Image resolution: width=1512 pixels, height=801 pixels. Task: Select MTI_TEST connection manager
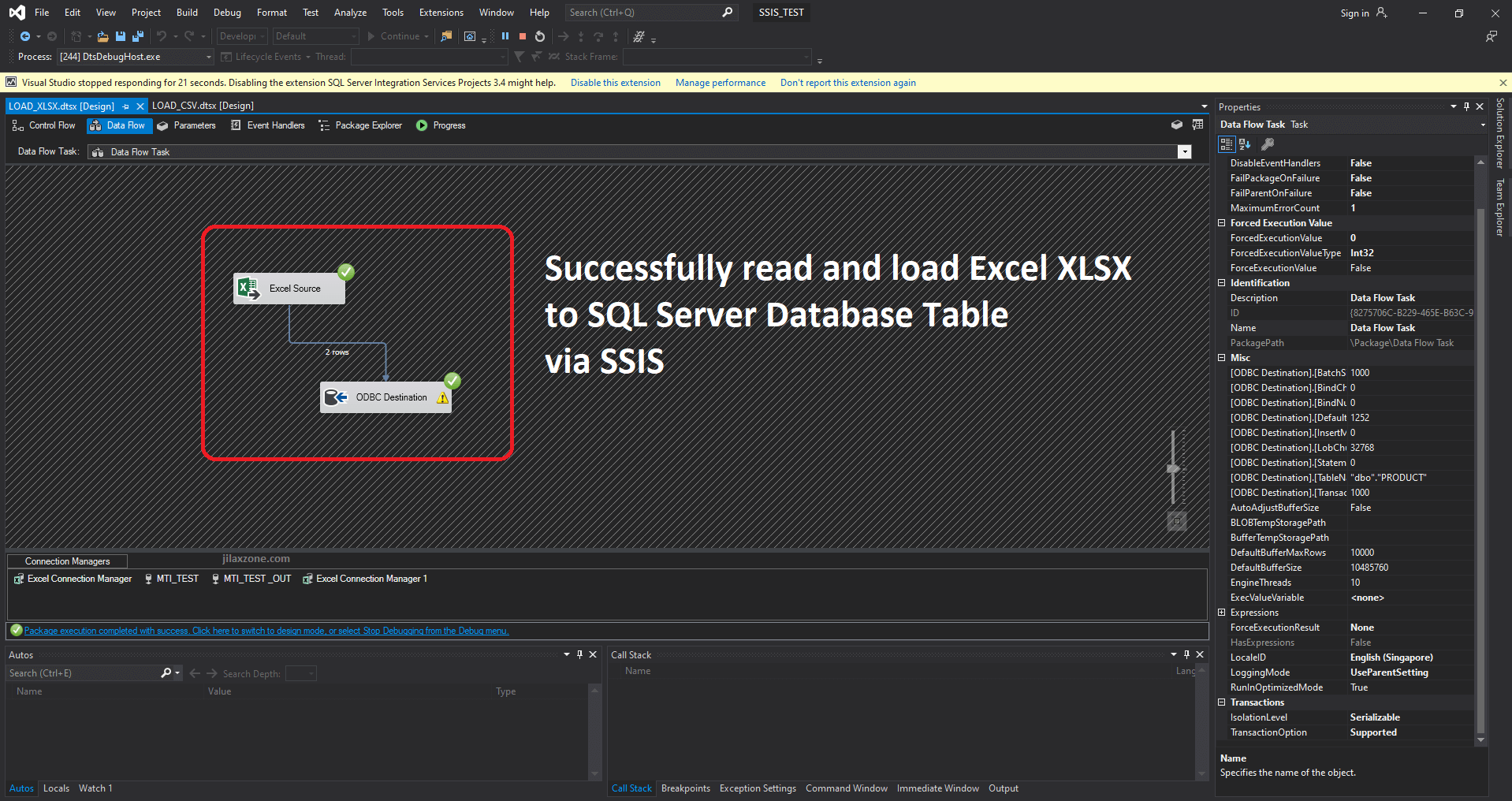coord(171,579)
